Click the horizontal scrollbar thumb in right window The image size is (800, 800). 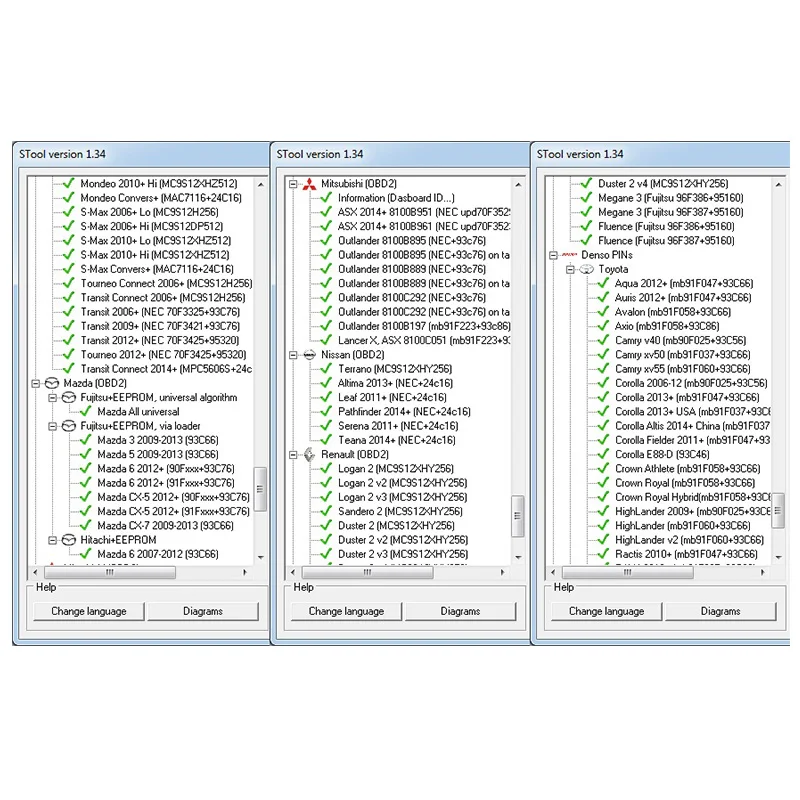click(628, 572)
